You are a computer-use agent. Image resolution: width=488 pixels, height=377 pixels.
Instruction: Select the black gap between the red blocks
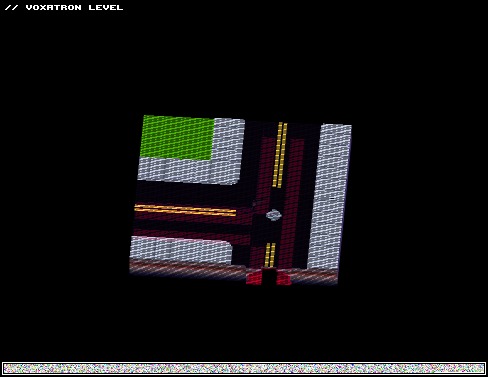[269, 276]
